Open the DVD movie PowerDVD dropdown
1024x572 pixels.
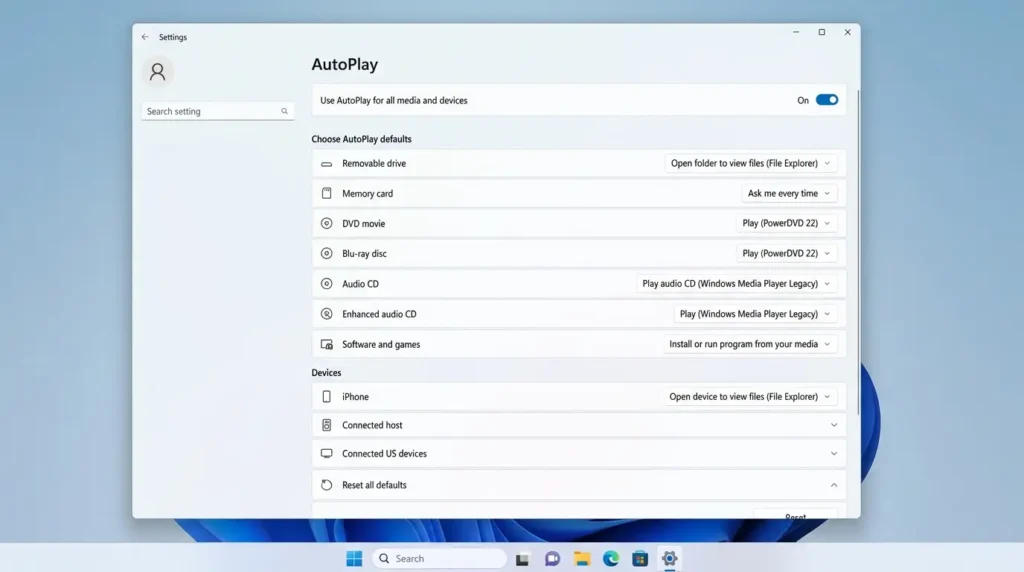click(786, 223)
